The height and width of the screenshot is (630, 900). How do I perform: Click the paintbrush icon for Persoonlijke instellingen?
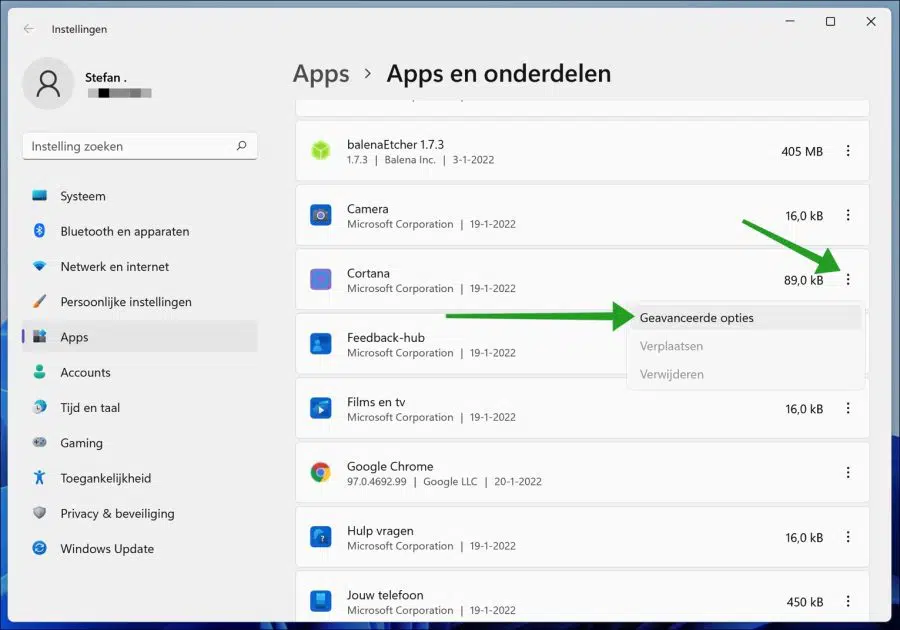click(40, 301)
